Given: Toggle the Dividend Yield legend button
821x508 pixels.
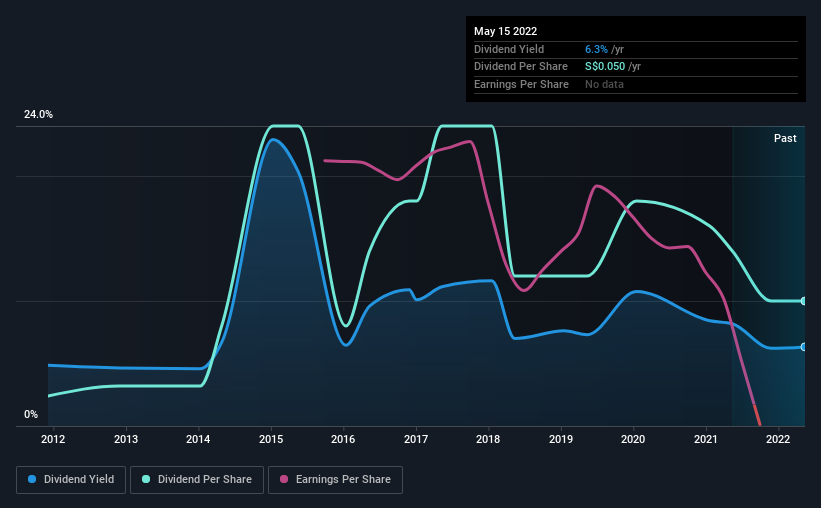Looking at the screenshot, I should pos(71,480).
